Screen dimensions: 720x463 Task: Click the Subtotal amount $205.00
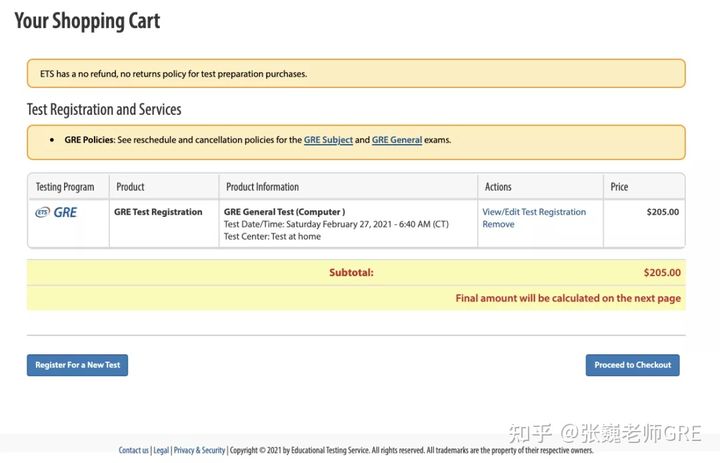662,272
